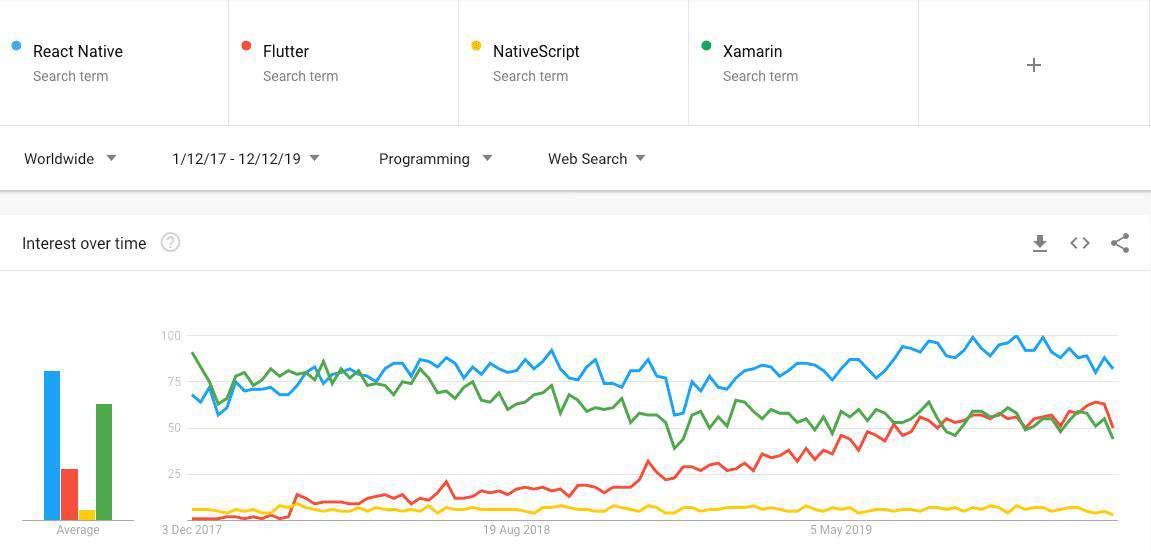The height and width of the screenshot is (552, 1151).
Task: Click the red Flutter color dot
Action: [x=247, y=46]
